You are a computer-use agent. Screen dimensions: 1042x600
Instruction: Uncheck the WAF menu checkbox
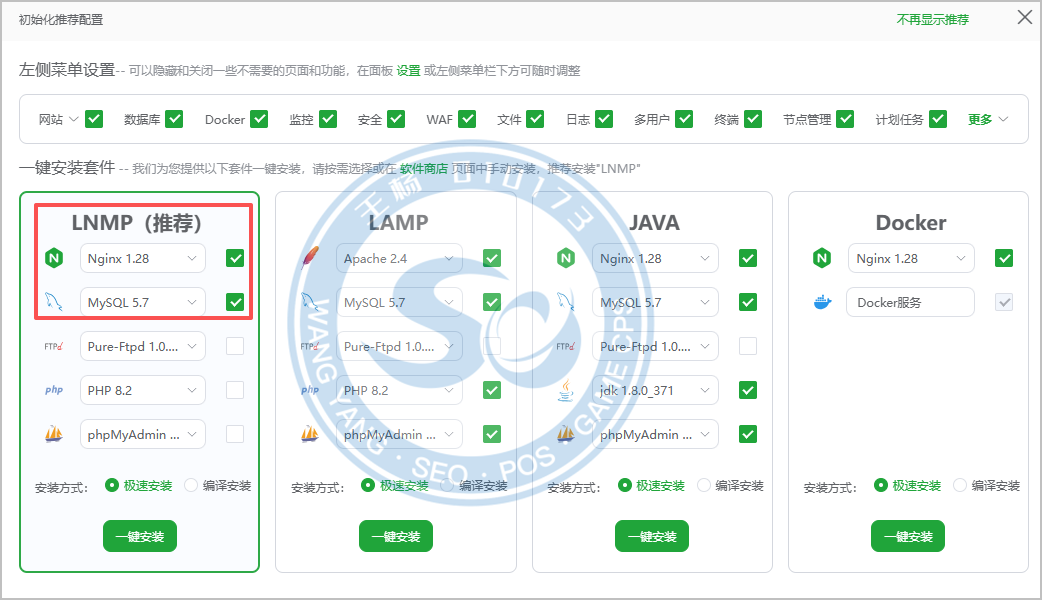[x=464, y=119]
